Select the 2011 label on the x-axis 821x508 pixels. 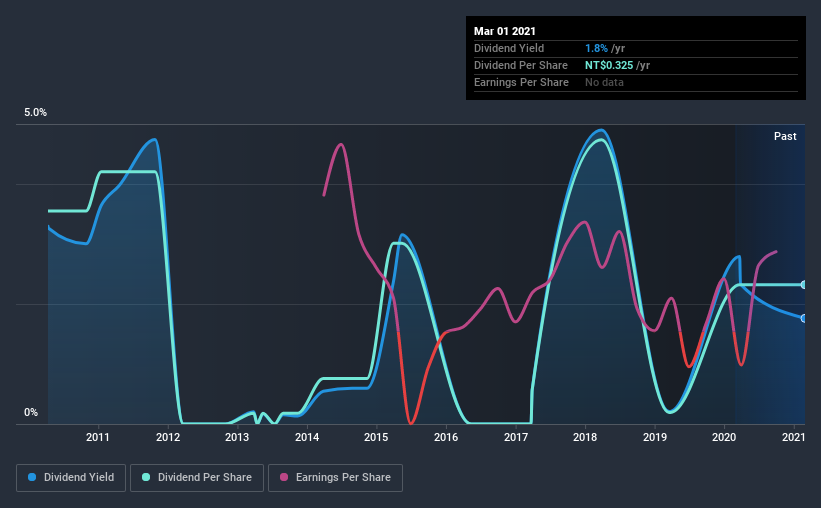(97, 437)
